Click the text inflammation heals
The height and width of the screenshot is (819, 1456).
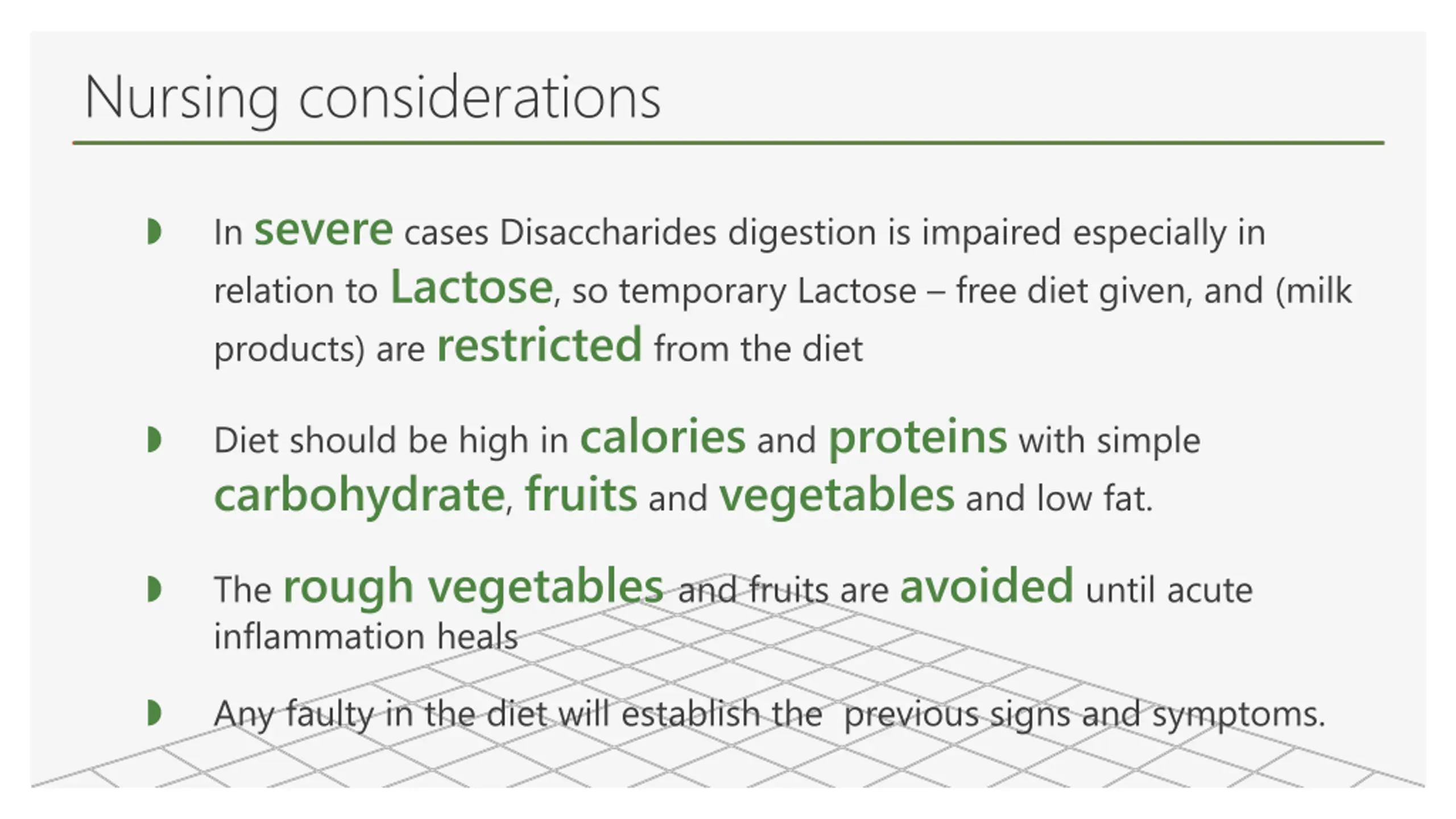366,636
